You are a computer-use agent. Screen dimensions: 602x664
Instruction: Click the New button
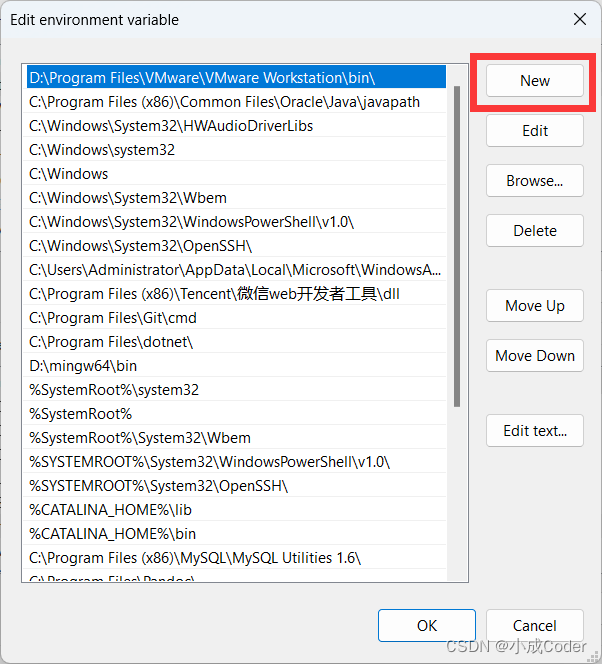click(x=535, y=81)
